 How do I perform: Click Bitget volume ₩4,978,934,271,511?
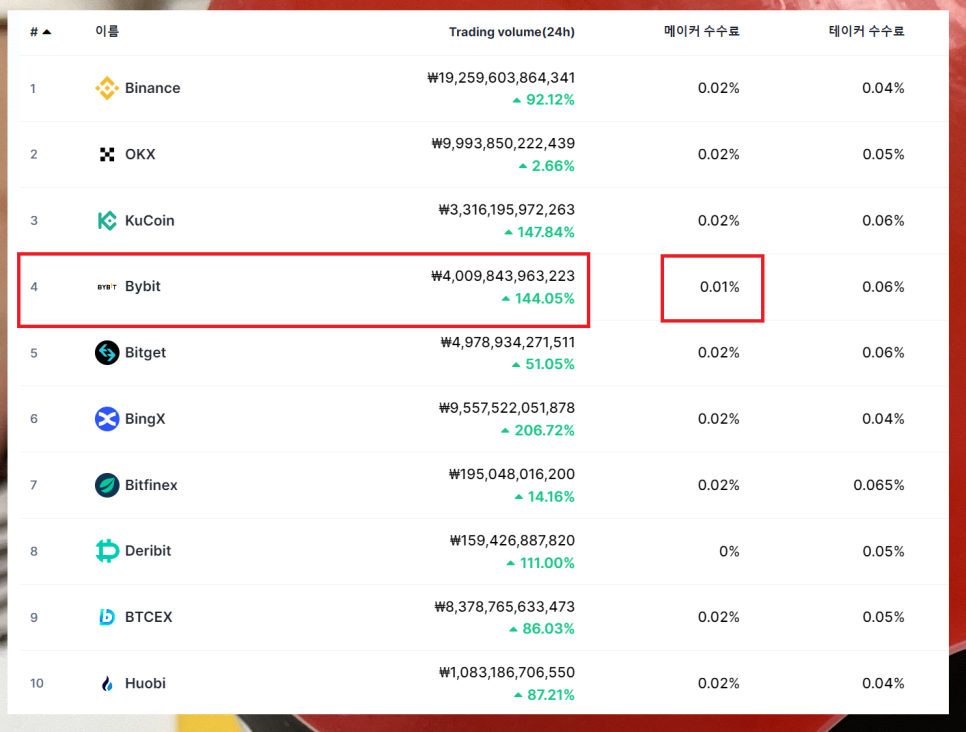pos(508,342)
